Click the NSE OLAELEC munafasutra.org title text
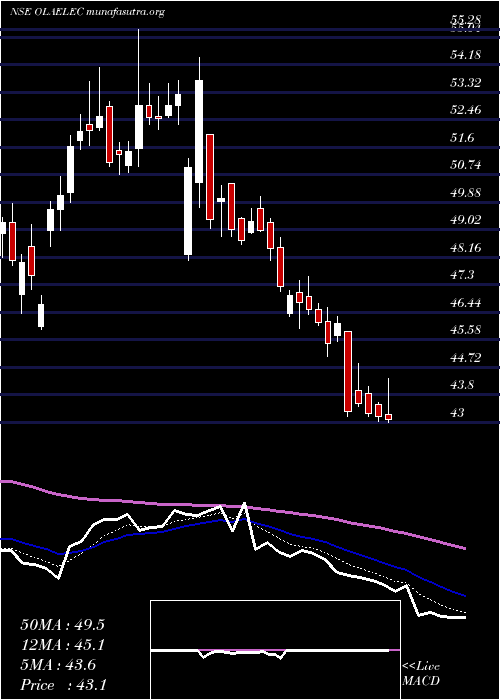 (x=88, y=12)
